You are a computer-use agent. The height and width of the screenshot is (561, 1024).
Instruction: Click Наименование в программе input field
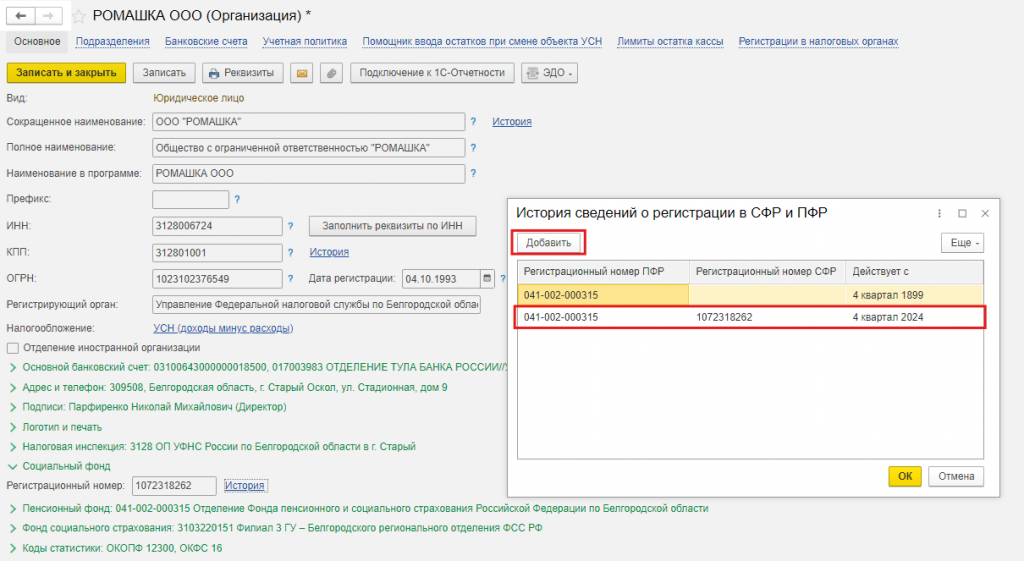click(x=308, y=174)
